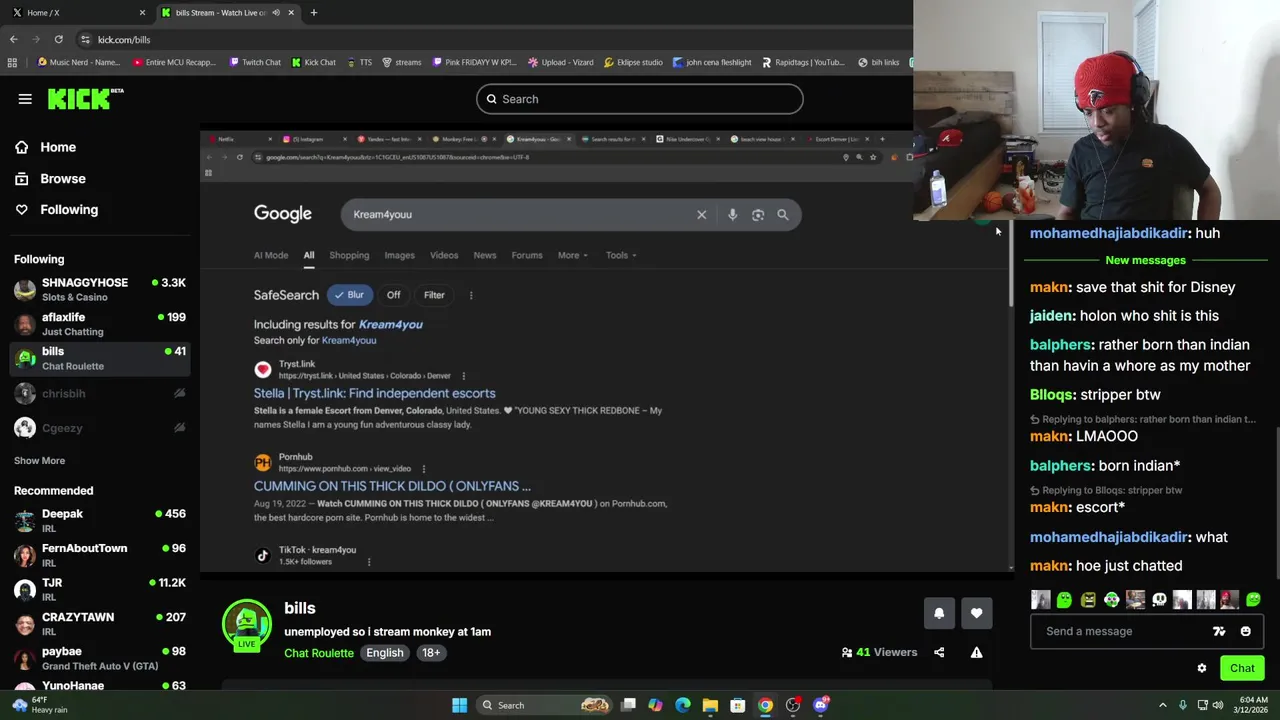Viewport: 1280px width, 720px height.
Task: Switch to the Home / X browser tab
Action: [76, 12]
